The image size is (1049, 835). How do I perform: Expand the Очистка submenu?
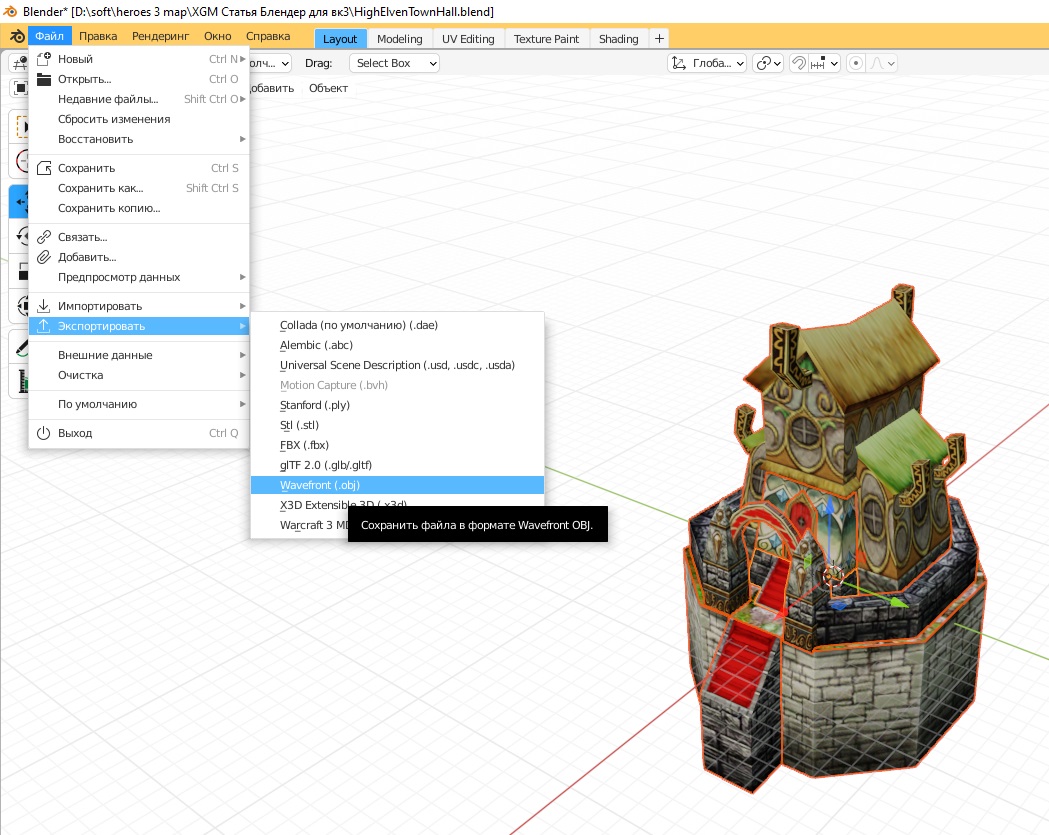139,375
